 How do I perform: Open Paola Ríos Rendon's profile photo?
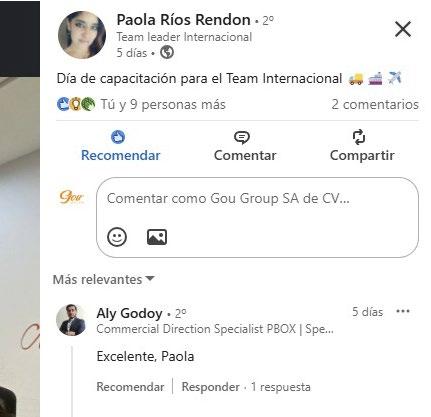[x=82, y=35]
